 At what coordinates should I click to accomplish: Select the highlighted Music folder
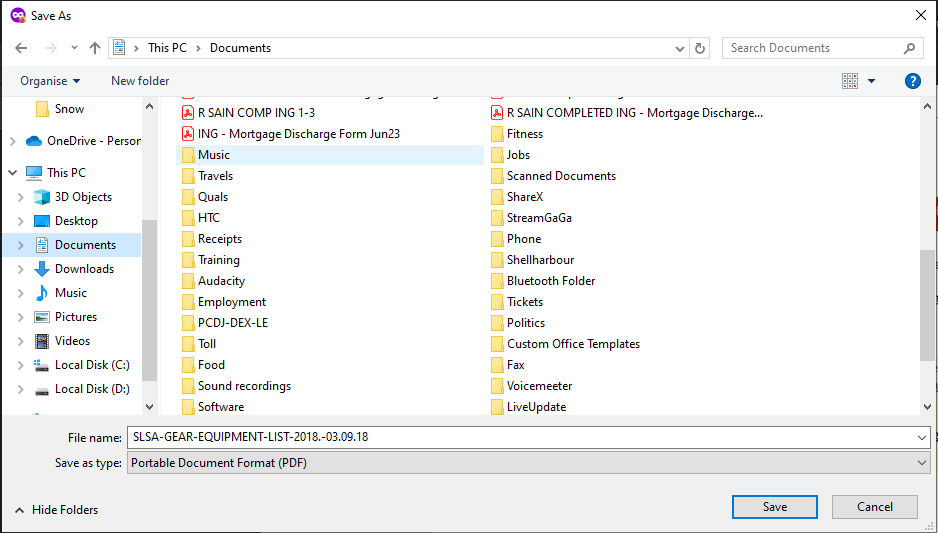point(330,155)
